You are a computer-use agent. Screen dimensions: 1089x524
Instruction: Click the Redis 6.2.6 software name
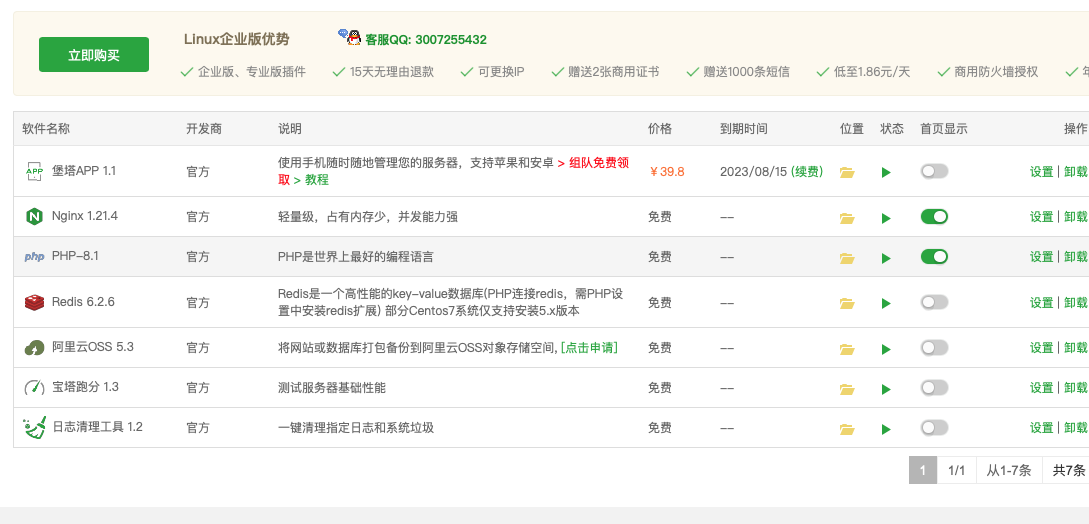tap(83, 302)
